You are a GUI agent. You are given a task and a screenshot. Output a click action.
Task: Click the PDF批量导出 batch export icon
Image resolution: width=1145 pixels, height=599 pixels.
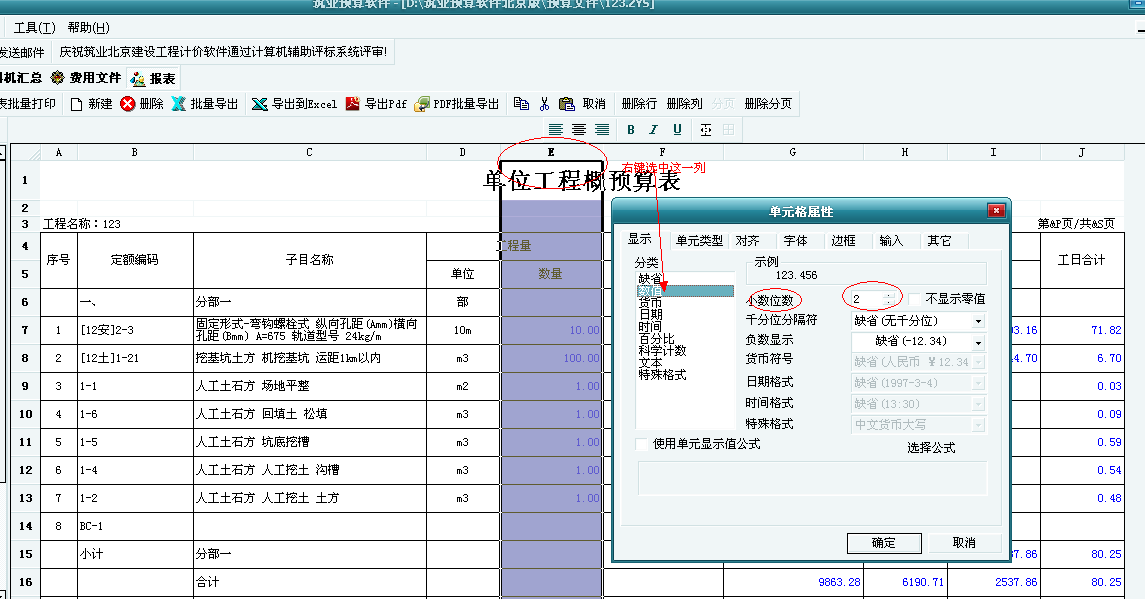point(422,104)
